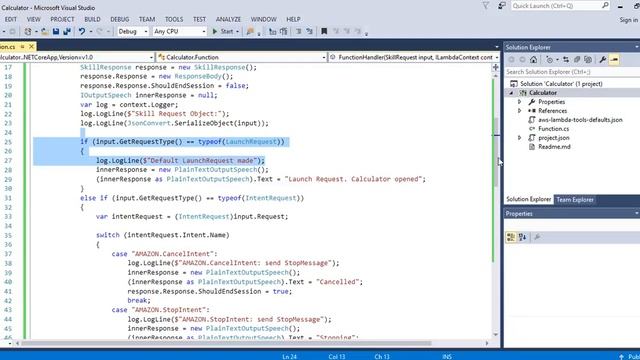Click the Solution Explorer Forward arrow

click(522, 60)
